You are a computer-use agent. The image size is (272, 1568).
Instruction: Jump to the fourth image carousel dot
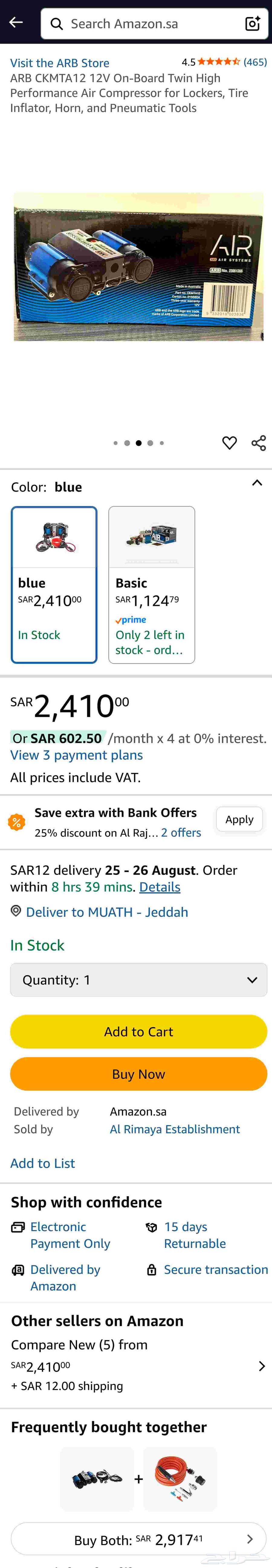pos(150,443)
